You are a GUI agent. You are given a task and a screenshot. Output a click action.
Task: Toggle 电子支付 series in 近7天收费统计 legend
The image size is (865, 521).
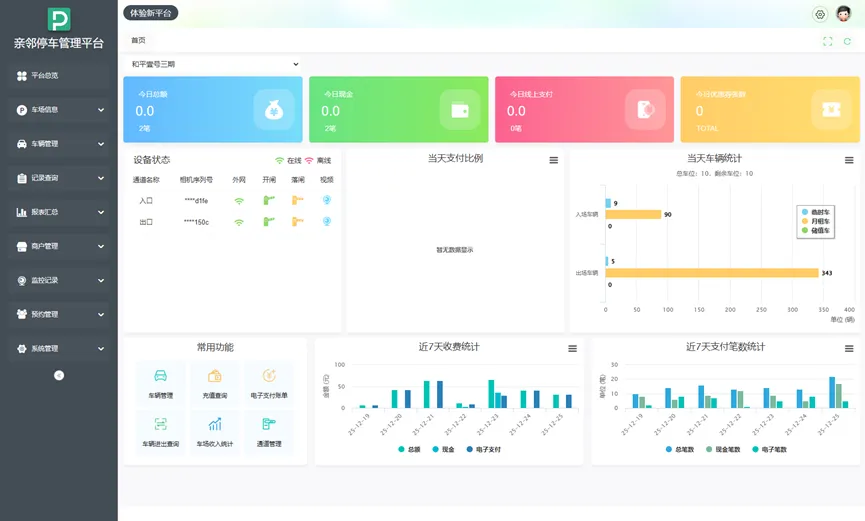point(484,449)
